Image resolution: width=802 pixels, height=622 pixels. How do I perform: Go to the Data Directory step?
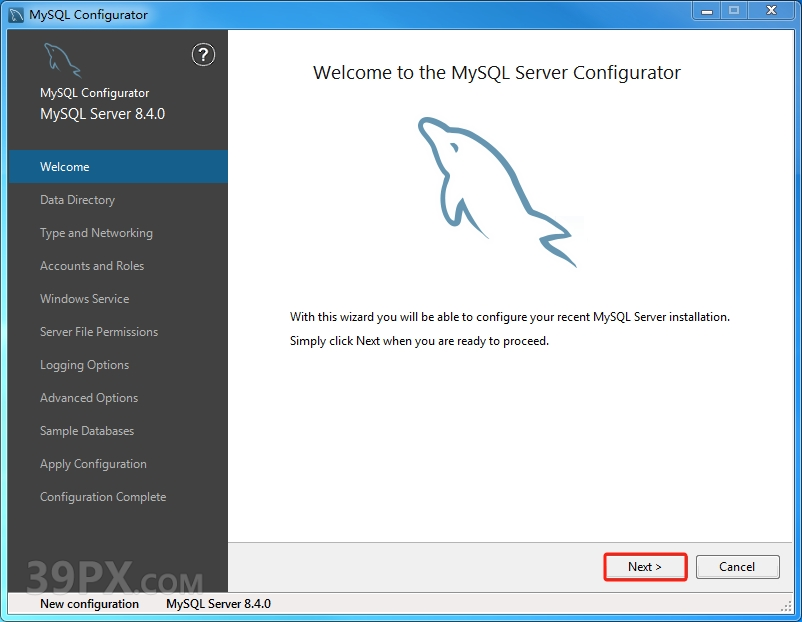[77, 200]
